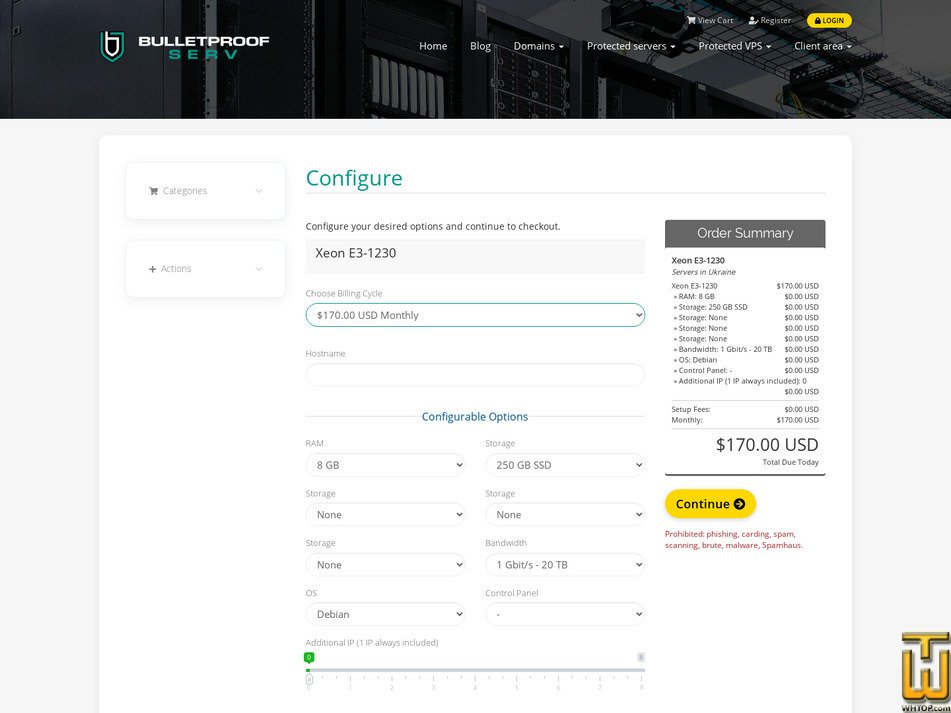Viewport: 951px width, 713px height.
Task: Open the Storage 250 GB SSD dropdown
Action: [565, 465]
